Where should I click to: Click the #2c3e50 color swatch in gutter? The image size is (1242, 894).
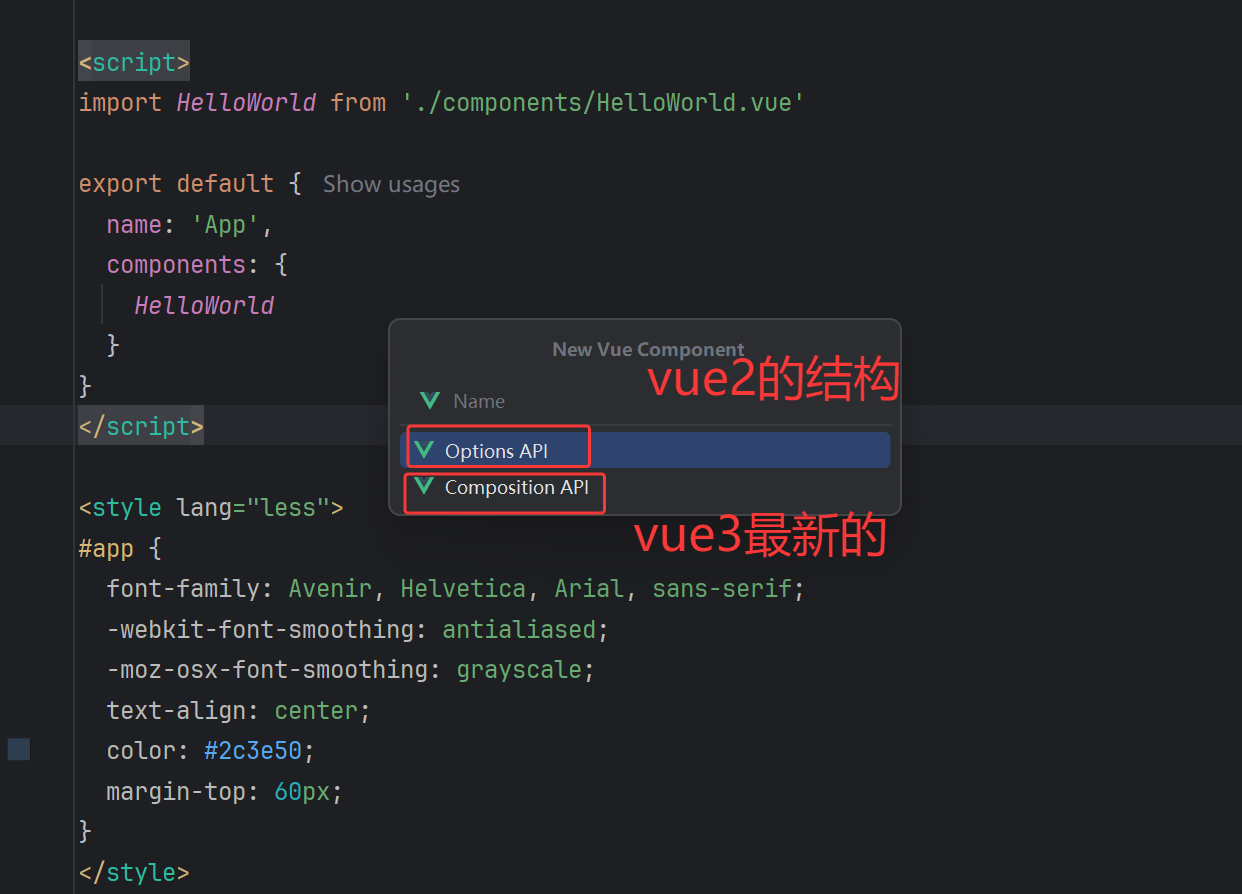[19, 749]
